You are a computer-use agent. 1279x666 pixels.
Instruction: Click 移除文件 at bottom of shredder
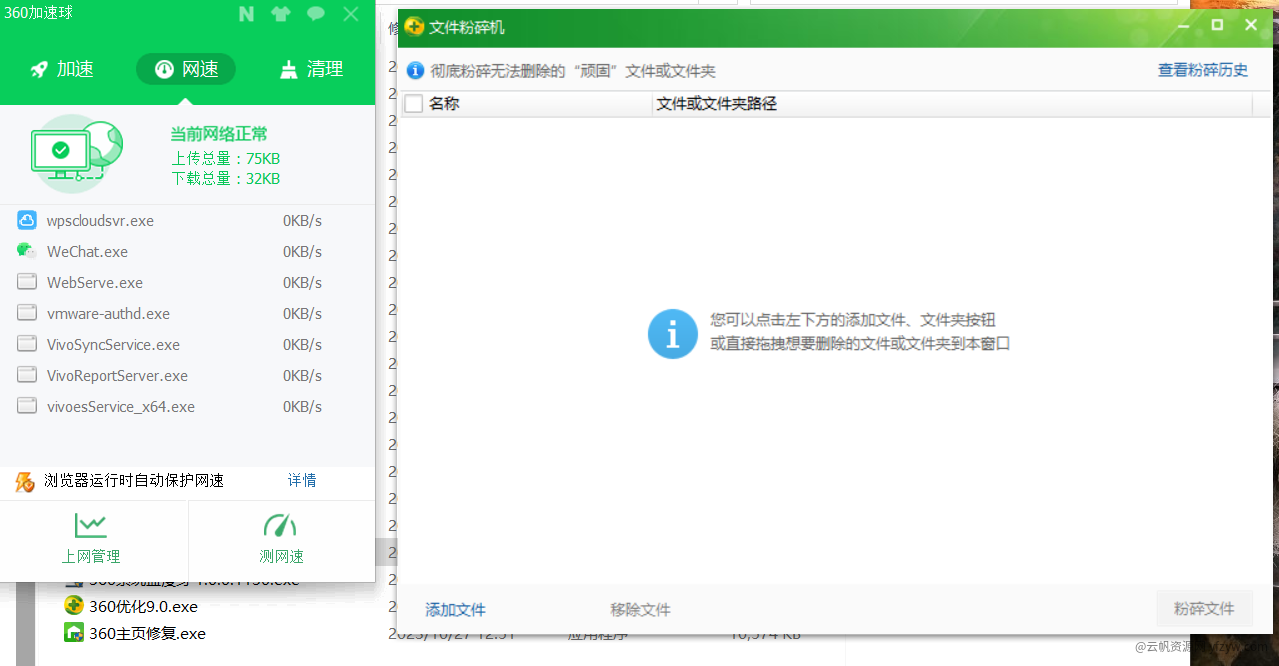(x=640, y=610)
